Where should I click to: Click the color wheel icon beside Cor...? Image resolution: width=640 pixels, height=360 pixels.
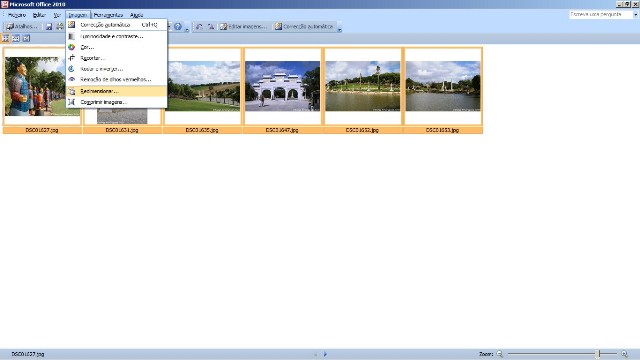71,47
